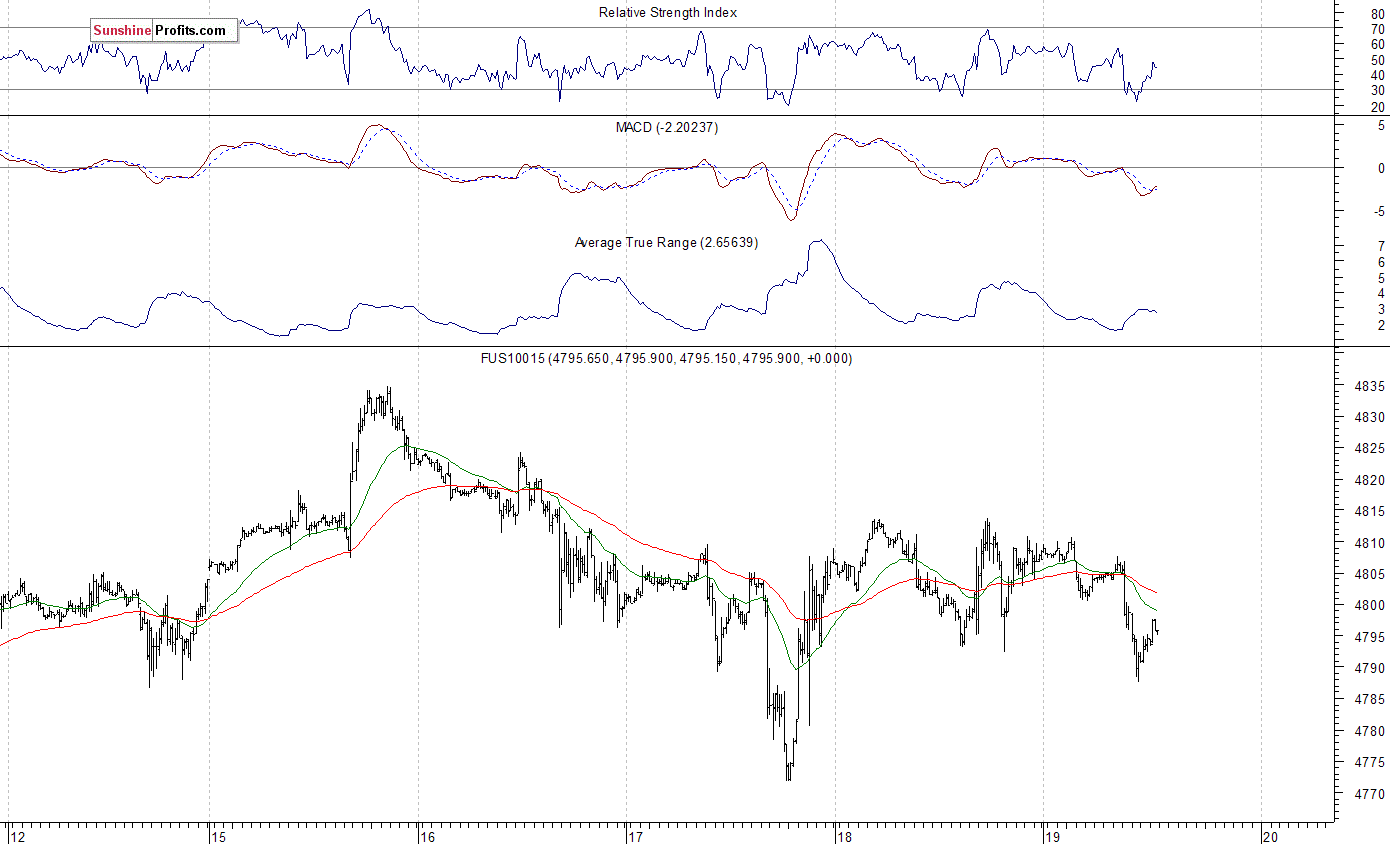The width and height of the screenshot is (1390, 844).
Task: Click the 4820 price axis value
Action: (x=1369, y=480)
